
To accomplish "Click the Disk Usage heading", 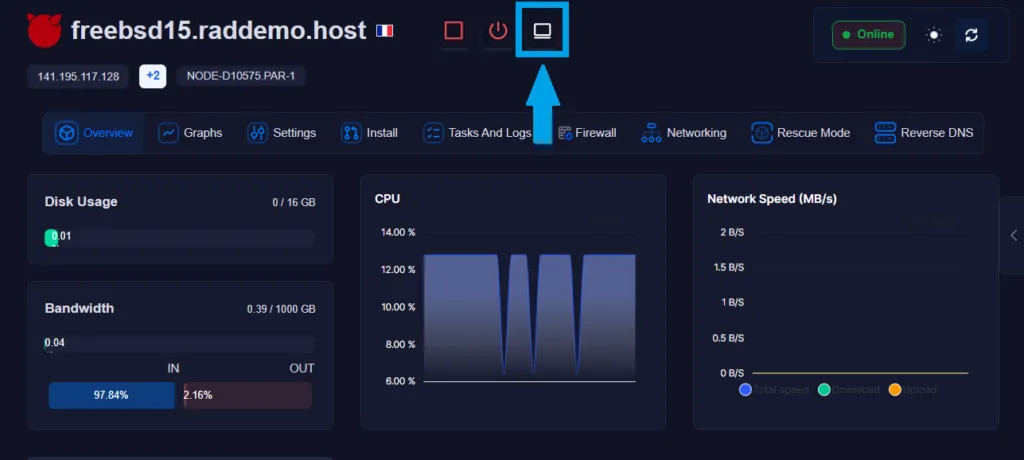I will tap(81, 202).
